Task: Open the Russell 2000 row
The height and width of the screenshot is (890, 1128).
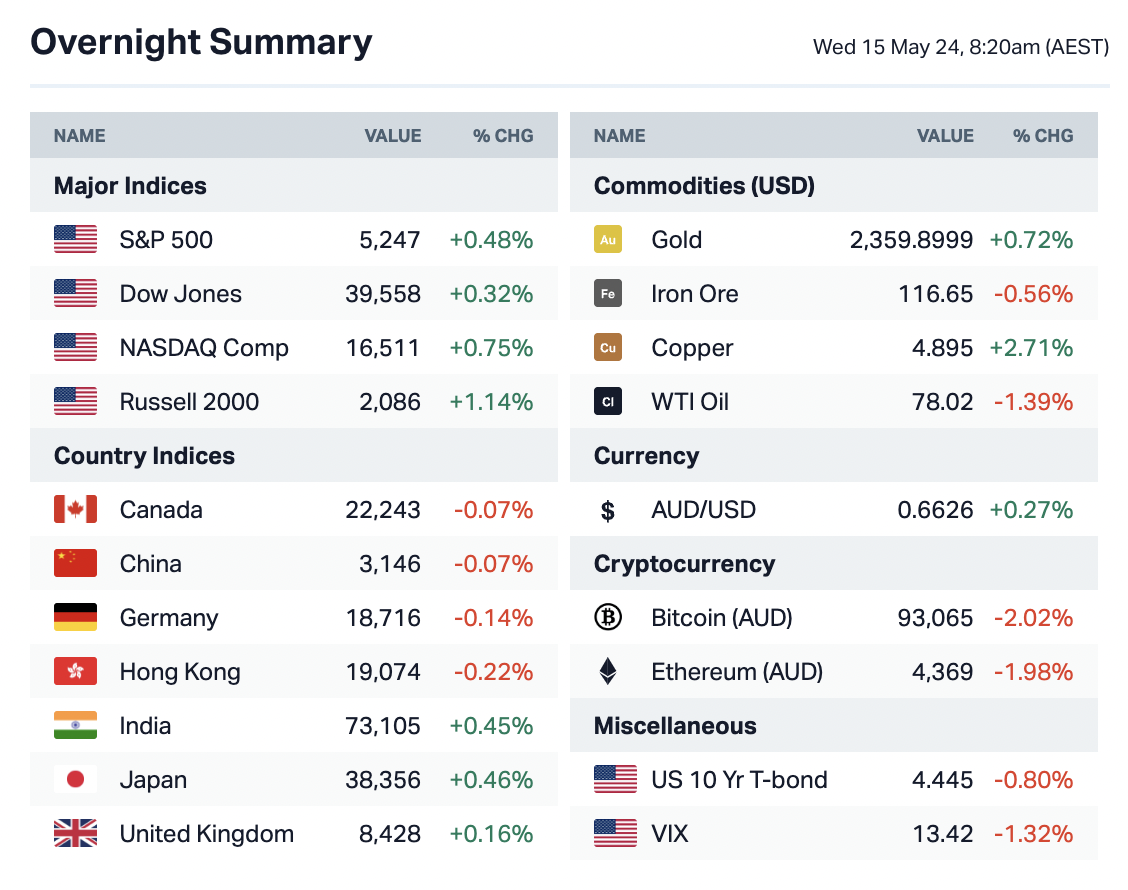Action: pos(189,402)
